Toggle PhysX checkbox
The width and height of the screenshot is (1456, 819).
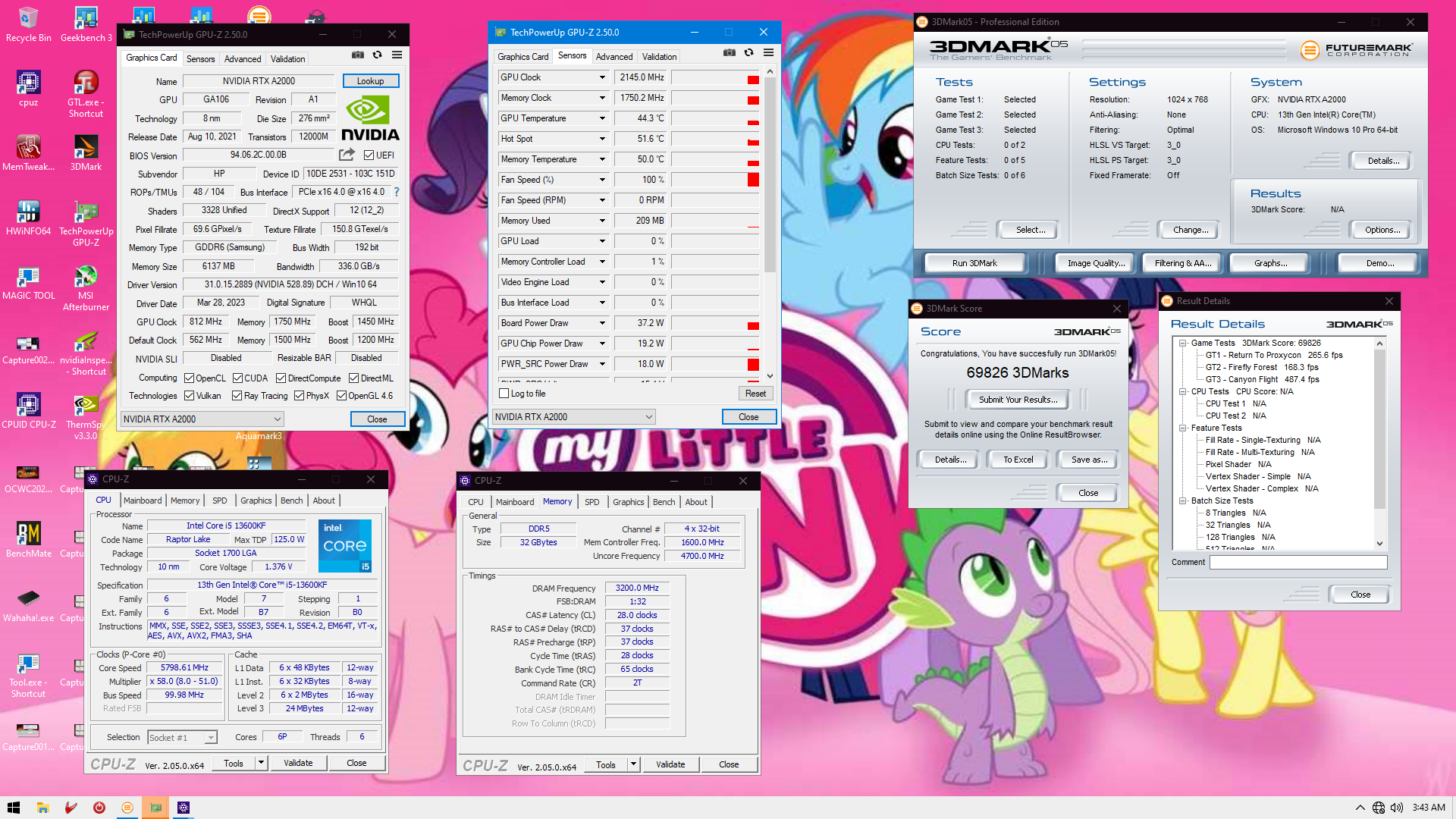(x=299, y=396)
